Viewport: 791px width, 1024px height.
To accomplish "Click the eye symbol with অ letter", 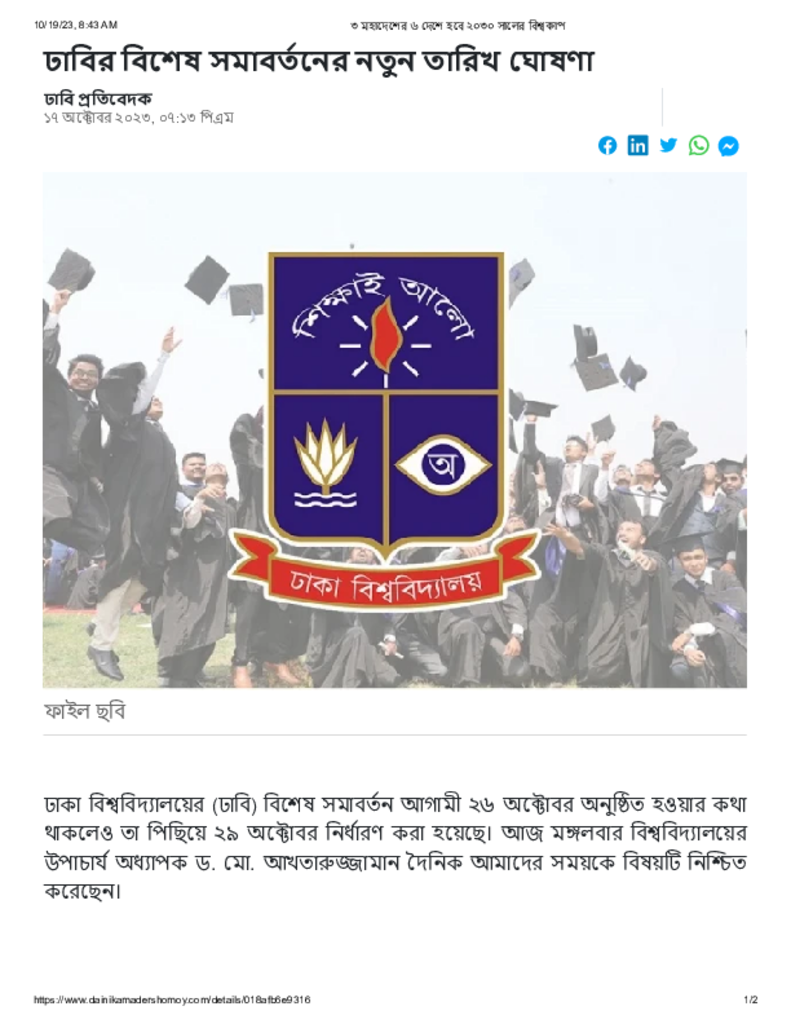I will coord(444,465).
